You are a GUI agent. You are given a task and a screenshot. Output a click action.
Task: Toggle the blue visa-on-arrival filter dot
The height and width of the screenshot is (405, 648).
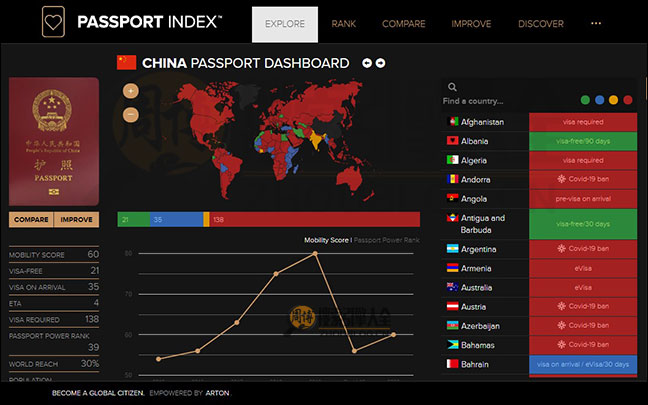pyautogui.click(x=599, y=100)
